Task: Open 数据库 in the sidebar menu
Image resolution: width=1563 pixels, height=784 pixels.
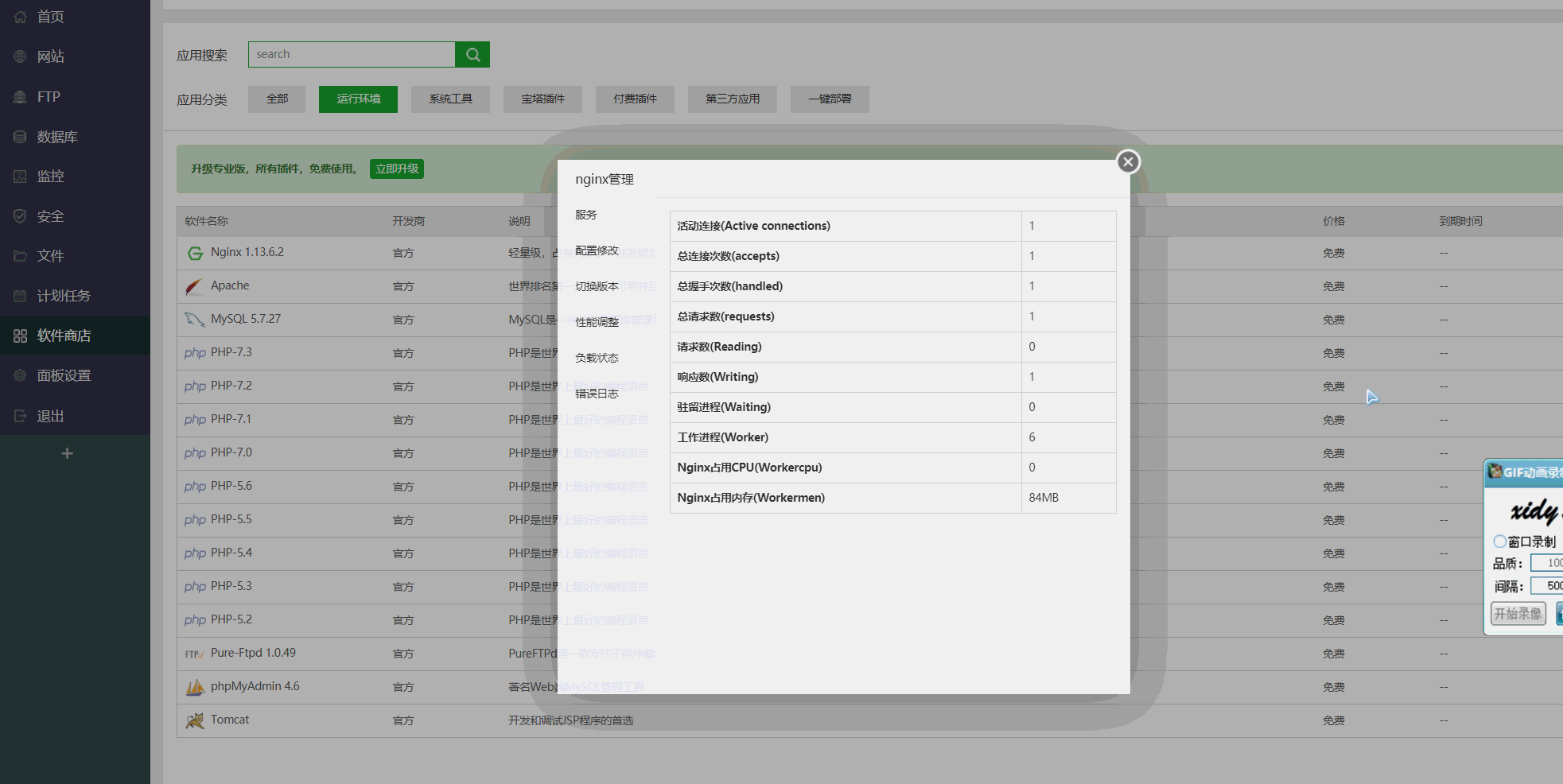Action: coord(57,137)
